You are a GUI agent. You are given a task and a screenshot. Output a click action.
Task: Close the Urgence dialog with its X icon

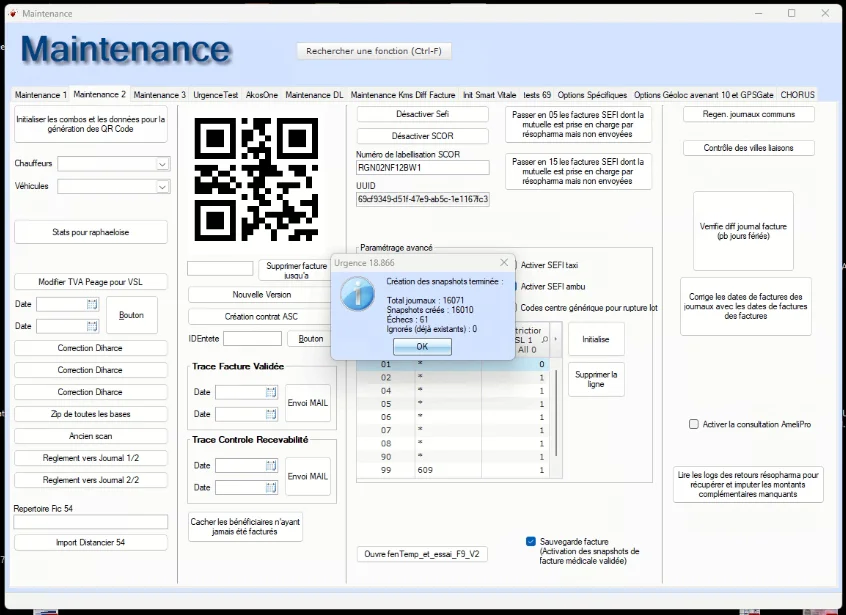pos(503,263)
